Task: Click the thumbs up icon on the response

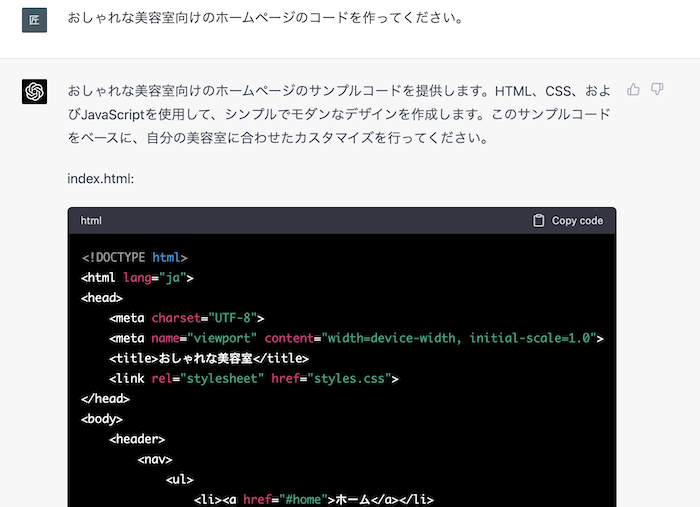Action: point(633,90)
